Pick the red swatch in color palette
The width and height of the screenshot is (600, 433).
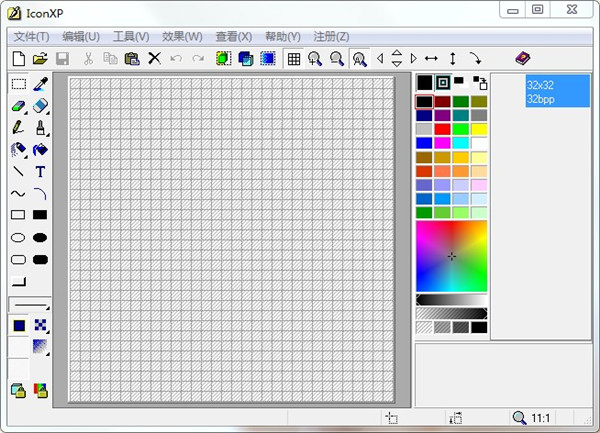tap(443, 129)
